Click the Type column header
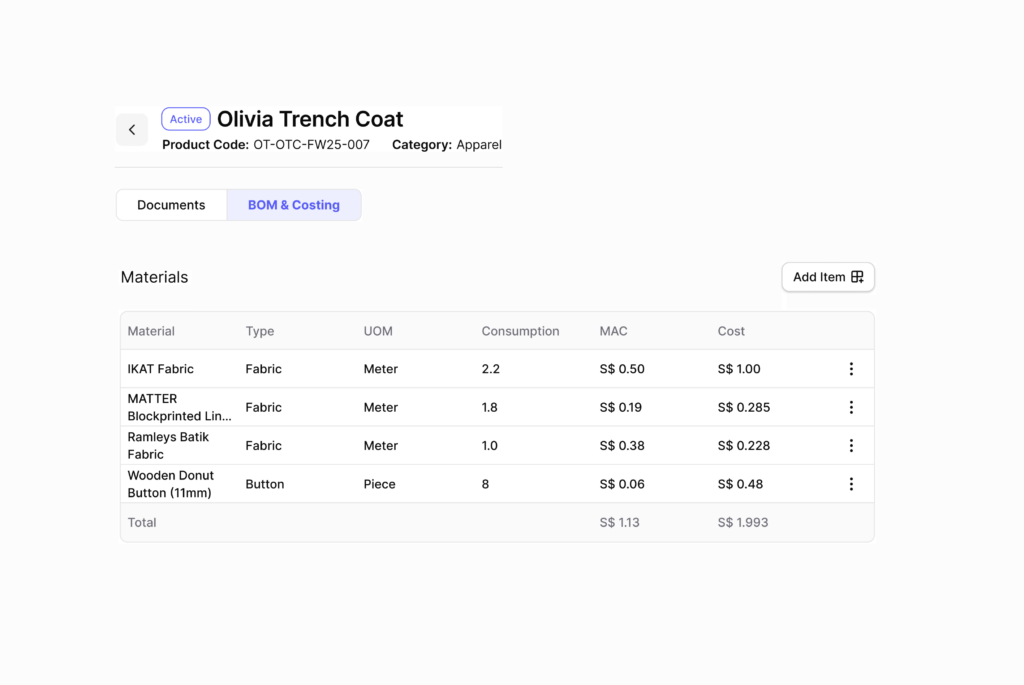 [x=260, y=331]
